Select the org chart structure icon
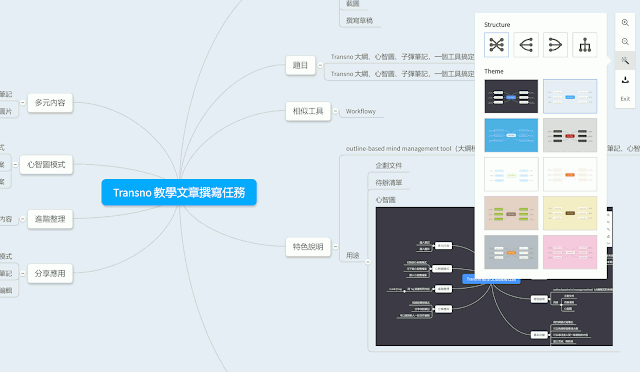Image resolution: width=640 pixels, height=372 pixels. tap(585, 45)
